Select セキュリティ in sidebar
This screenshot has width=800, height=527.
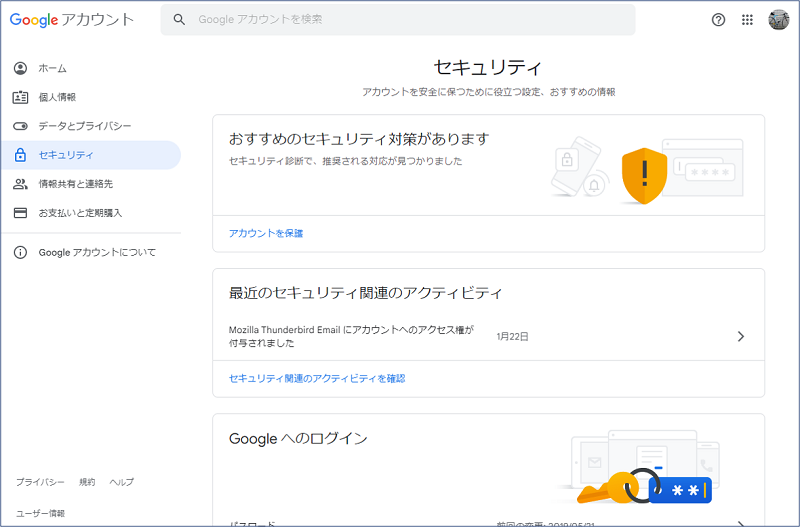91,155
